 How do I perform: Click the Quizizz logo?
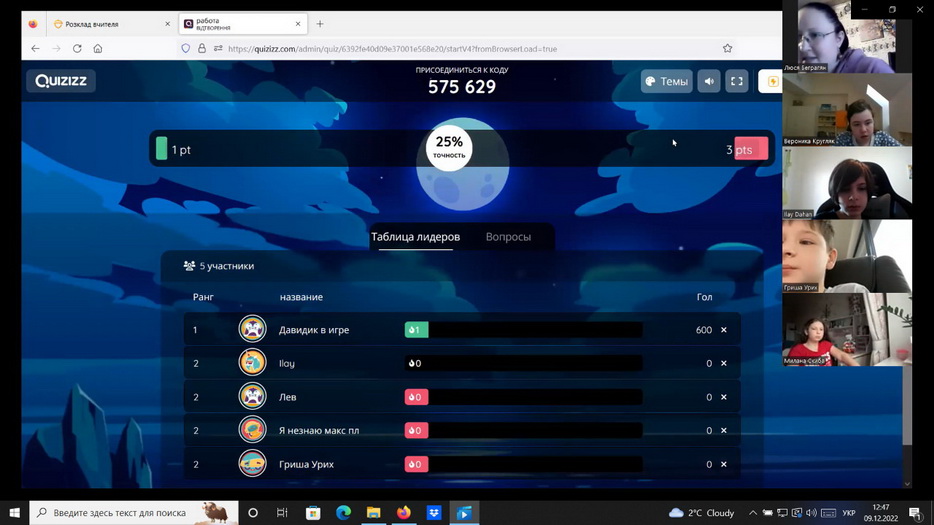coord(61,81)
